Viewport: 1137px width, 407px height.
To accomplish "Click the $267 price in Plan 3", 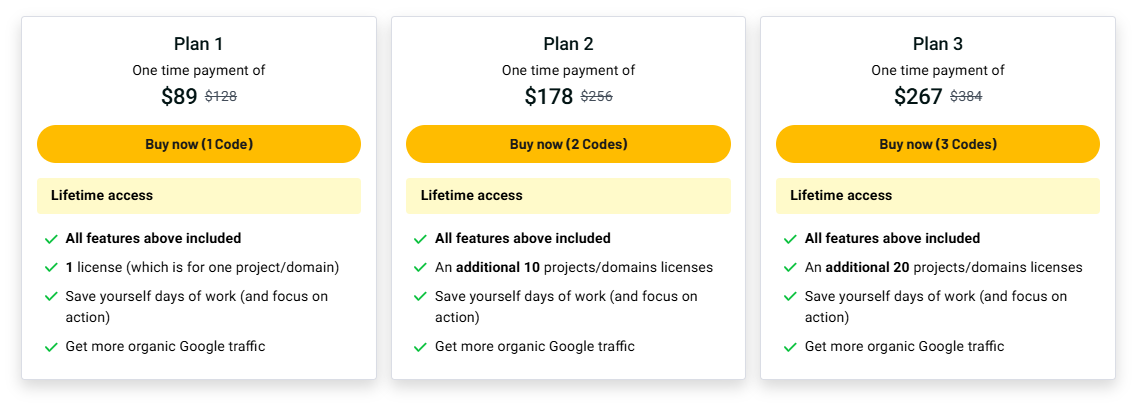I will pyautogui.click(x=918, y=97).
